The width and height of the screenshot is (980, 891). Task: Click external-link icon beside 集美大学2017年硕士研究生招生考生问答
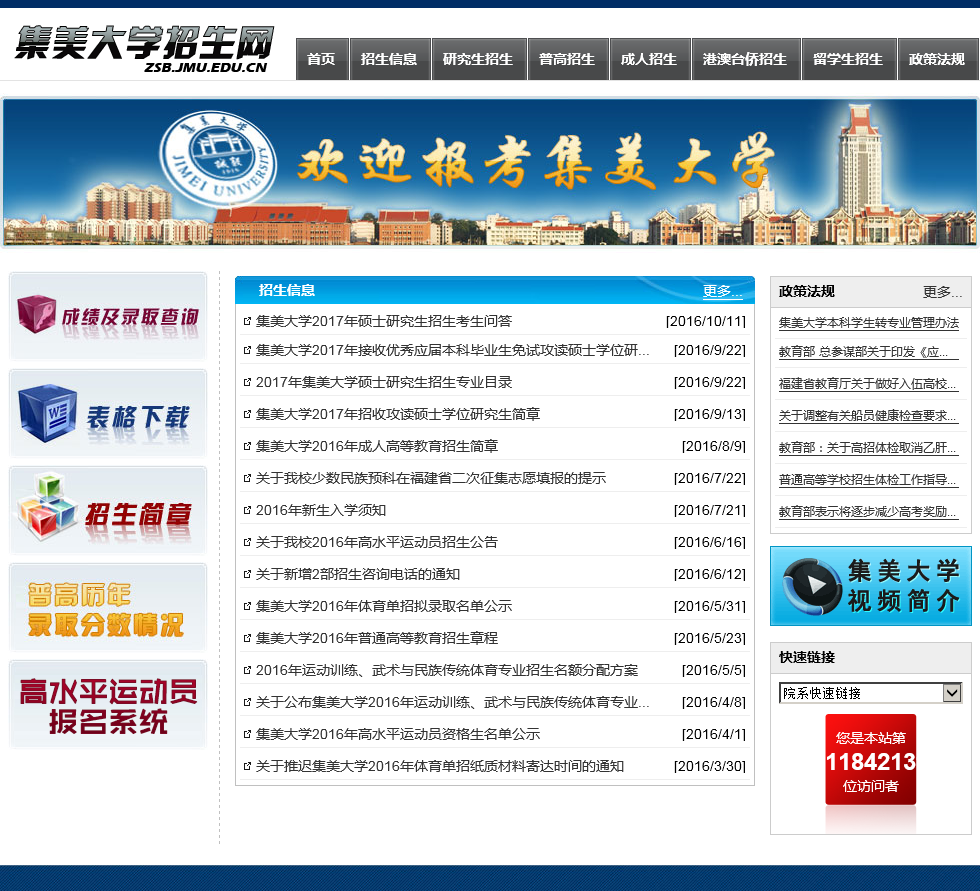[x=247, y=321]
